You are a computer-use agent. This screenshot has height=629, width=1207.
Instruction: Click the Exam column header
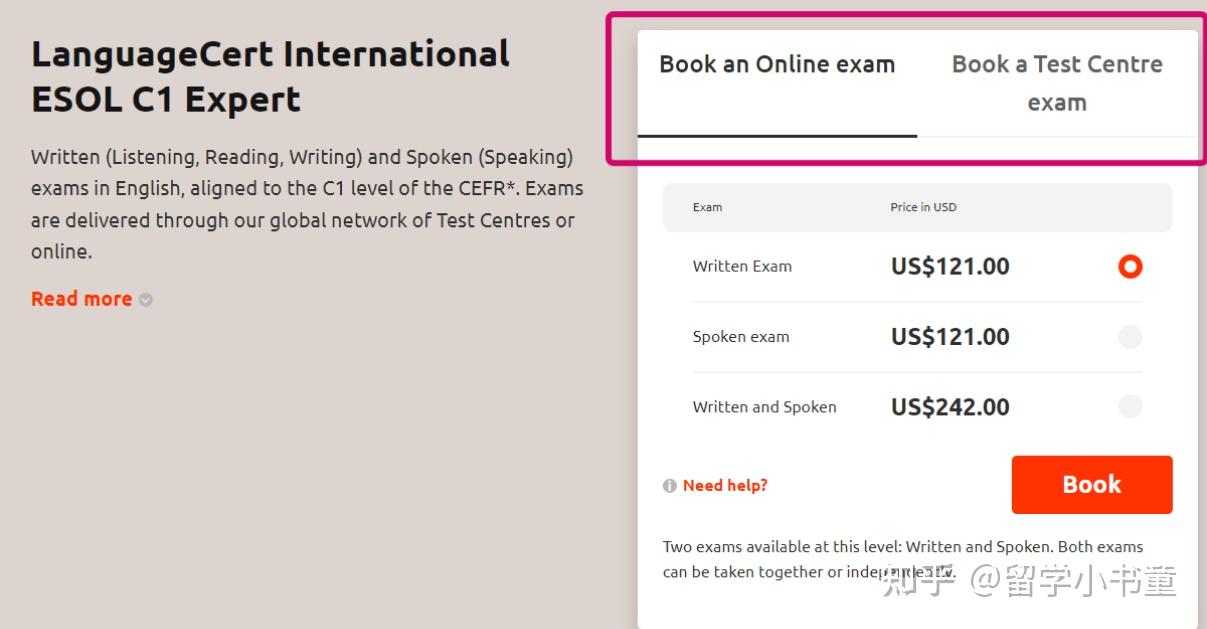[x=707, y=208]
